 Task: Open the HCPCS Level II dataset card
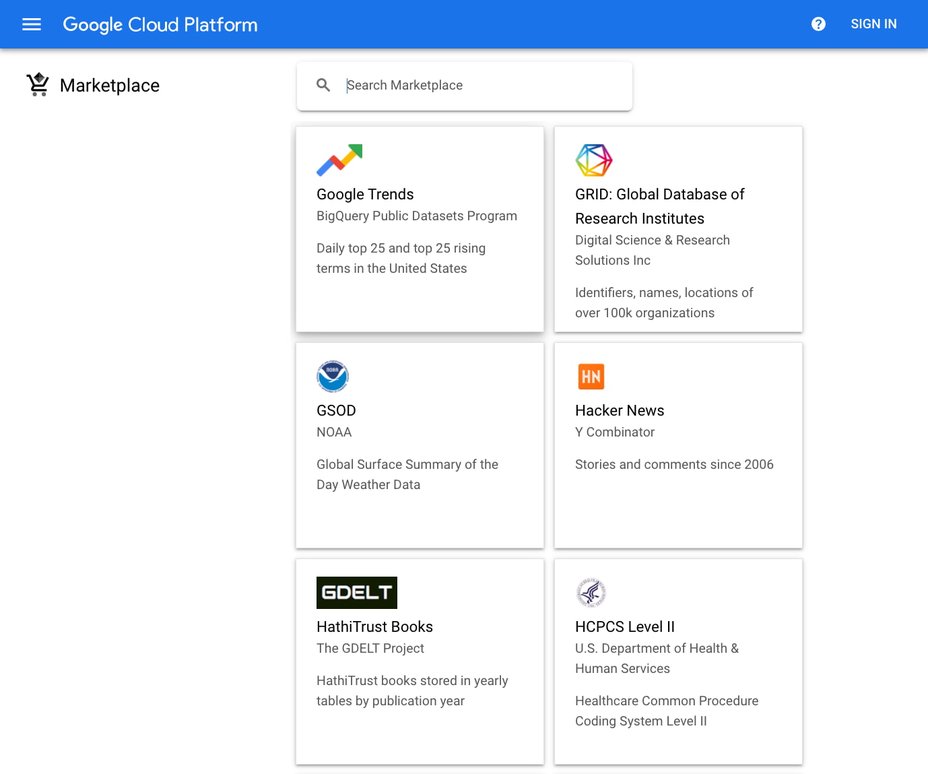pyautogui.click(x=678, y=661)
